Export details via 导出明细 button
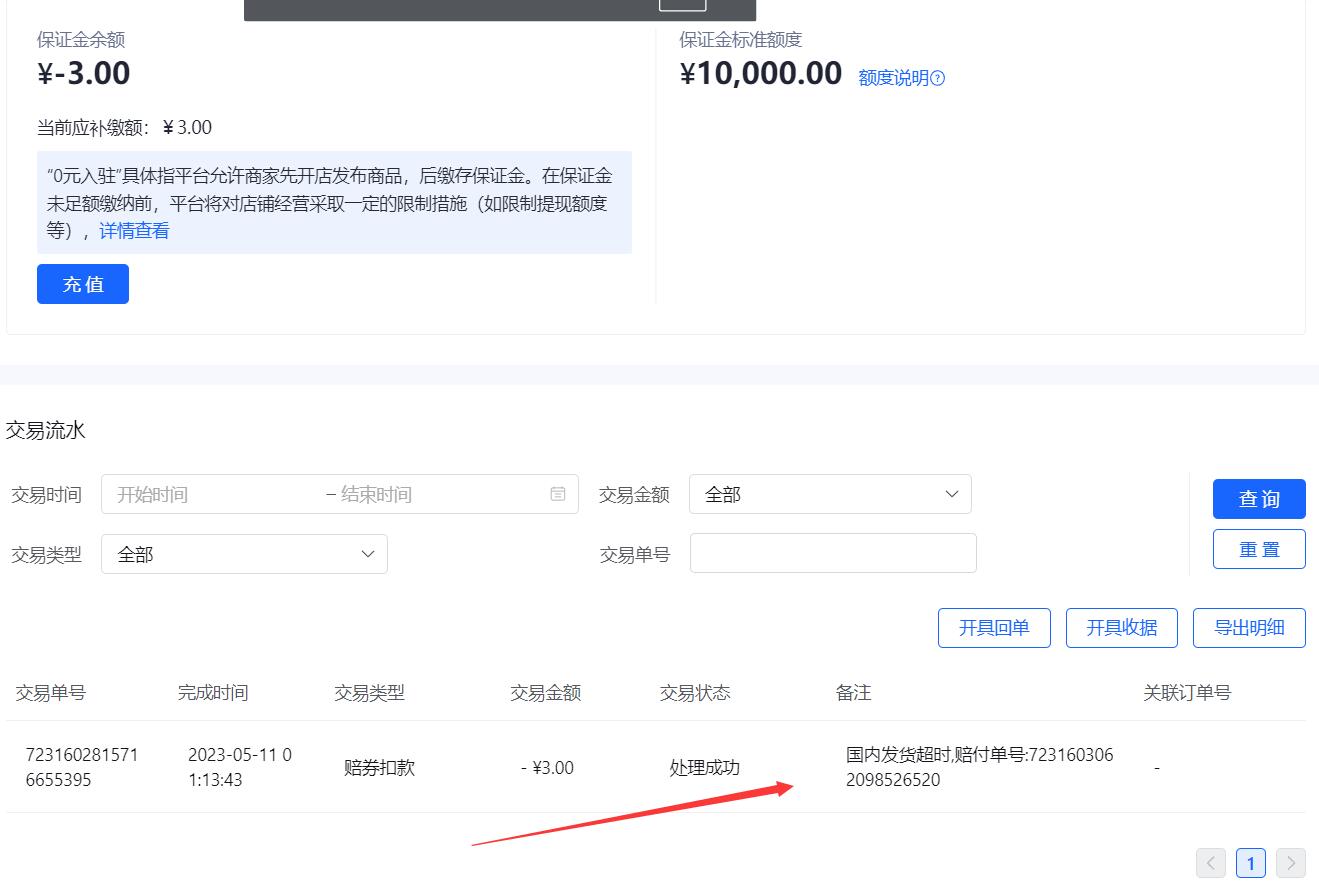Screen dimensions: 1319x886 1248,627
